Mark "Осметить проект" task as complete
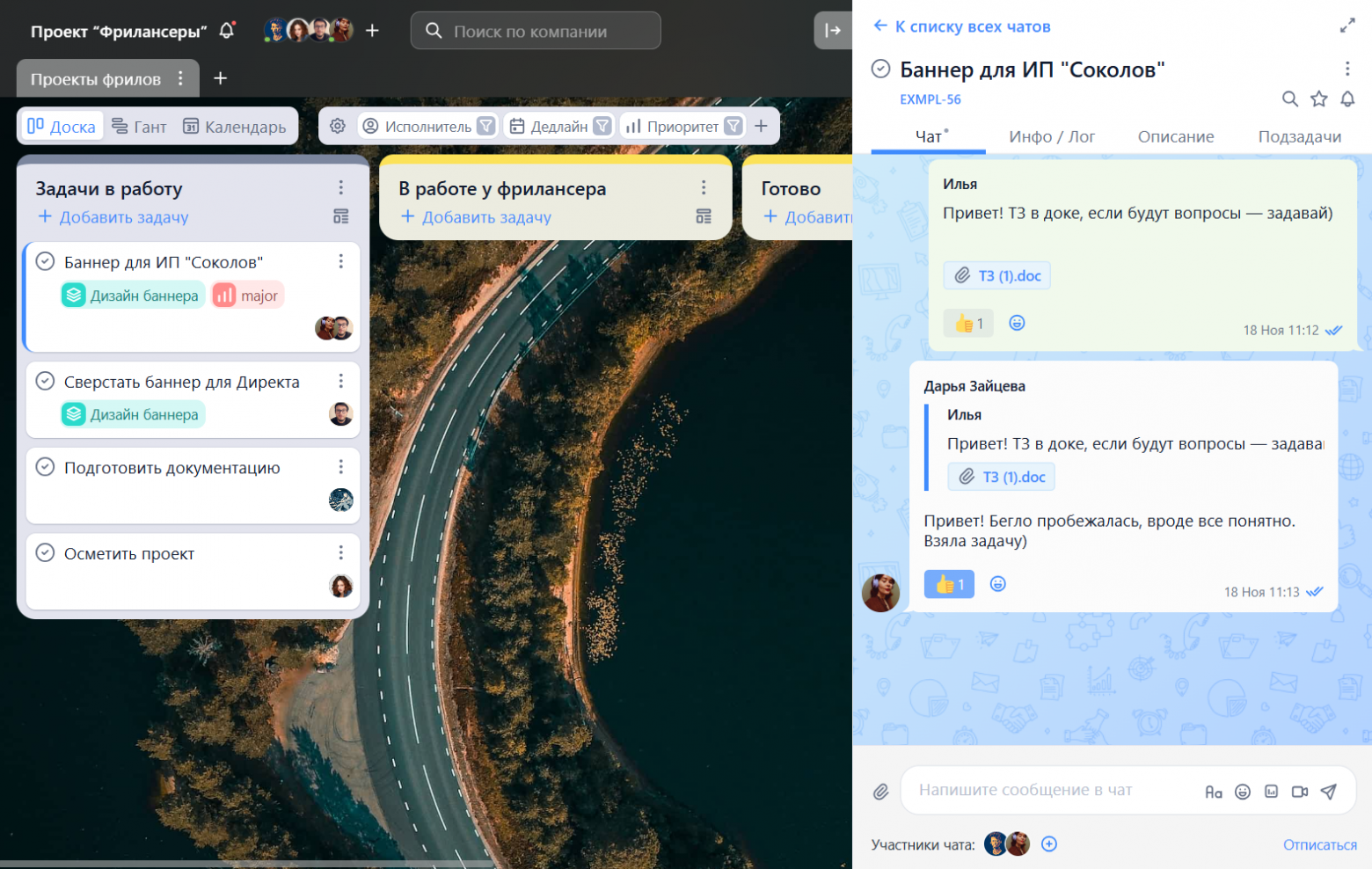Image resolution: width=1372 pixels, height=869 pixels. (45, 553)
